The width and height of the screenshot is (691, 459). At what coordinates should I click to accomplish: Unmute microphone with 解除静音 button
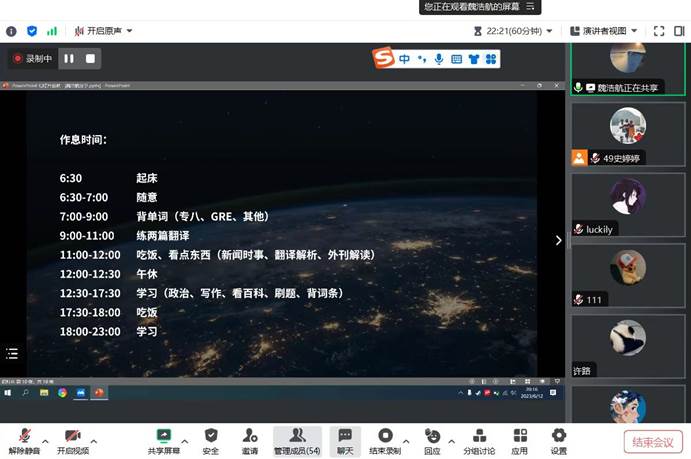[x=22, y=437]
